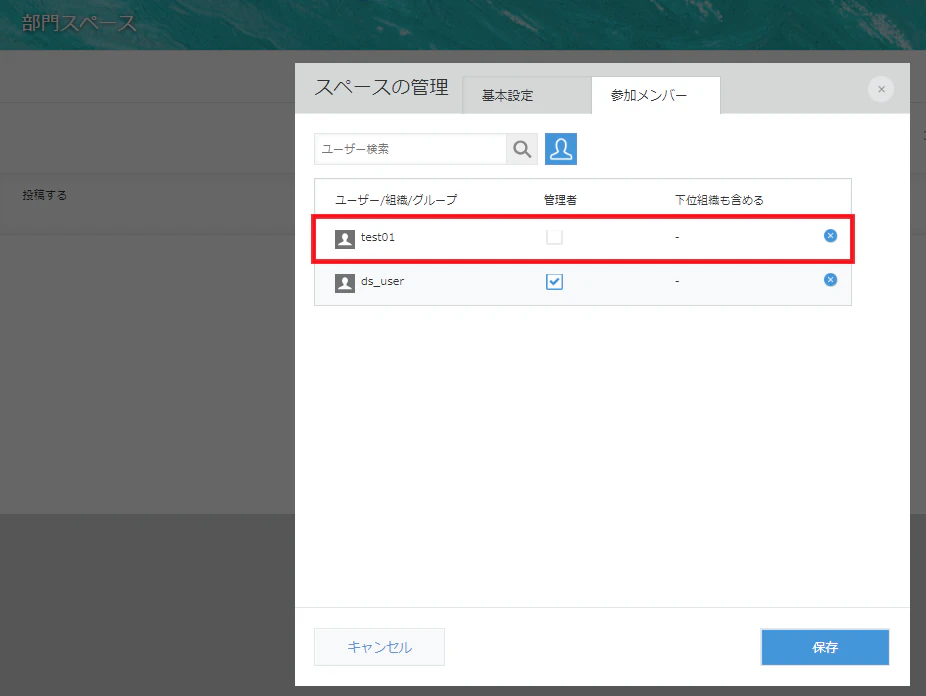
Task: Click the ユーザー/組織/グループ column header
Action: (396, 200)
